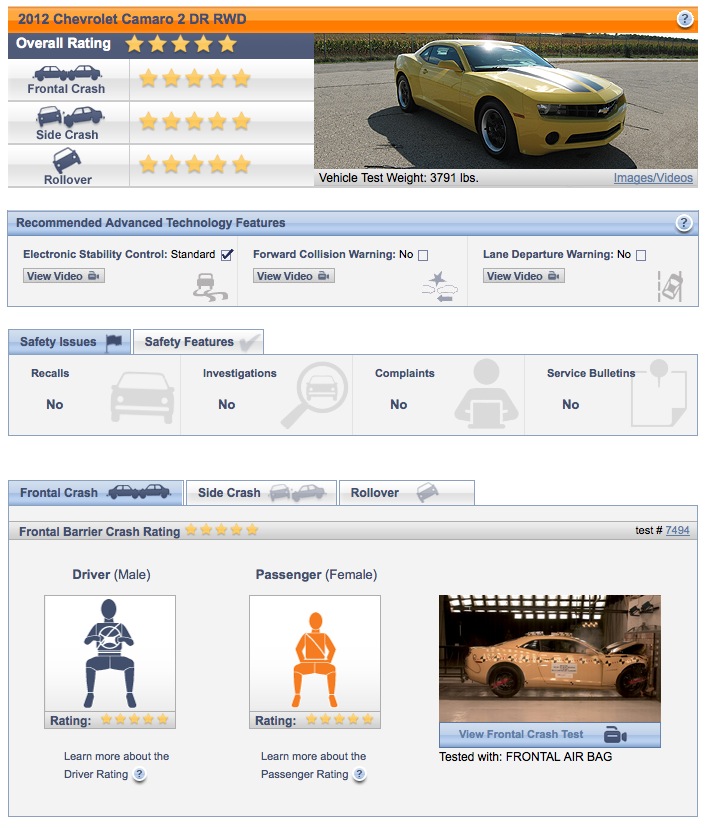This screenshot has width=707, height=828.
Task: Click the Rollover tilted car icon in ratings table
Action: tap(67, 160)
